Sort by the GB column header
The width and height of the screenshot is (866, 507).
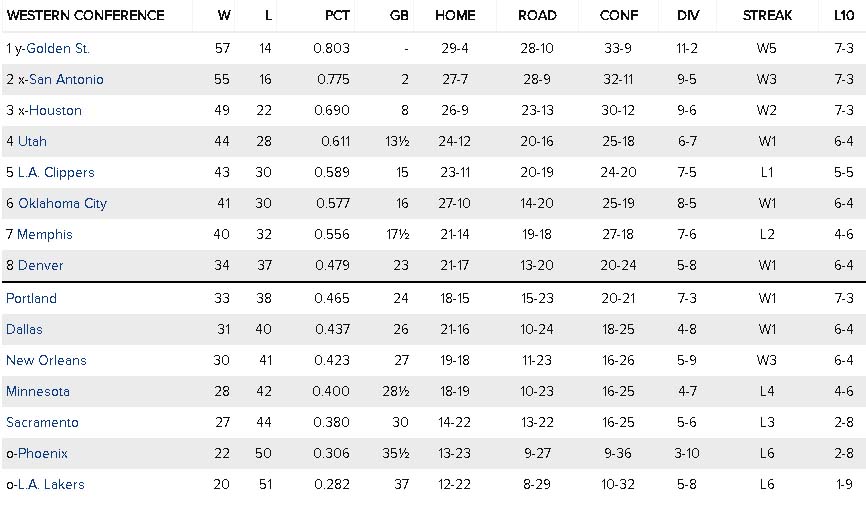click(x=398, y=15)
